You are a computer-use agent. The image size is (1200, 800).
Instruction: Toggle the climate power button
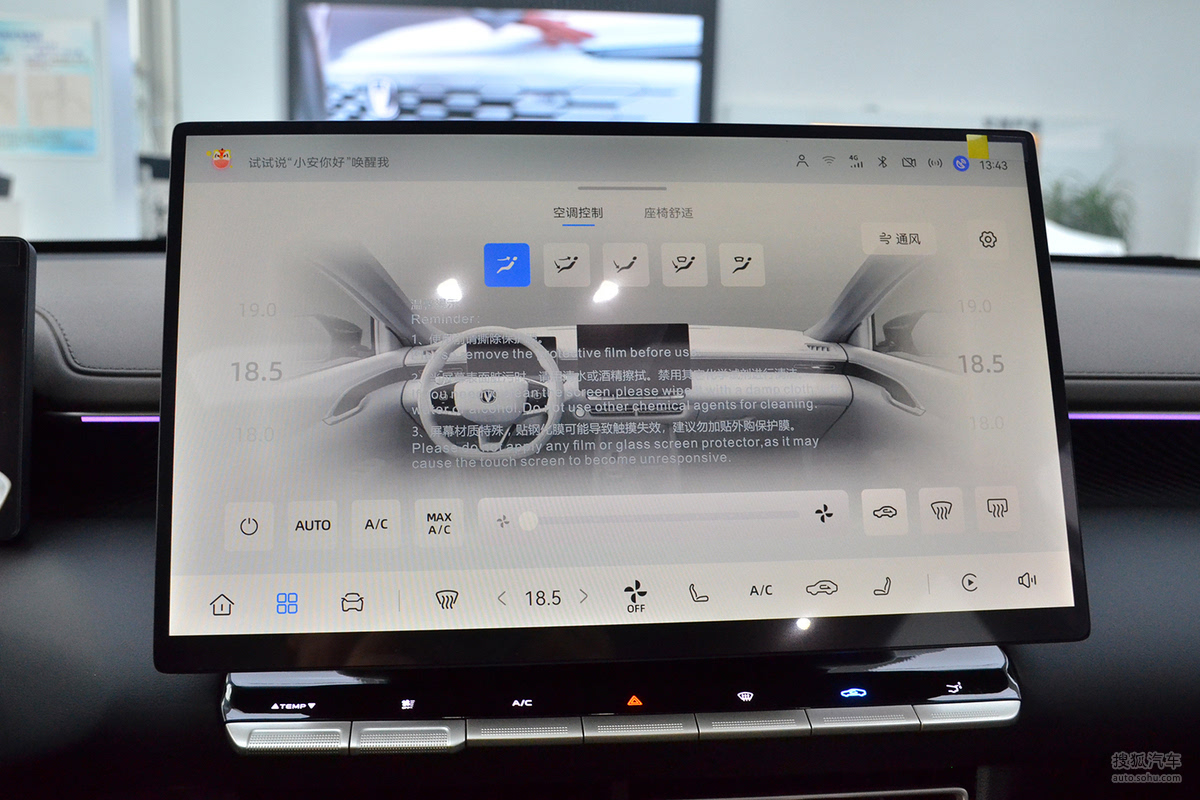tap(249, 526)
